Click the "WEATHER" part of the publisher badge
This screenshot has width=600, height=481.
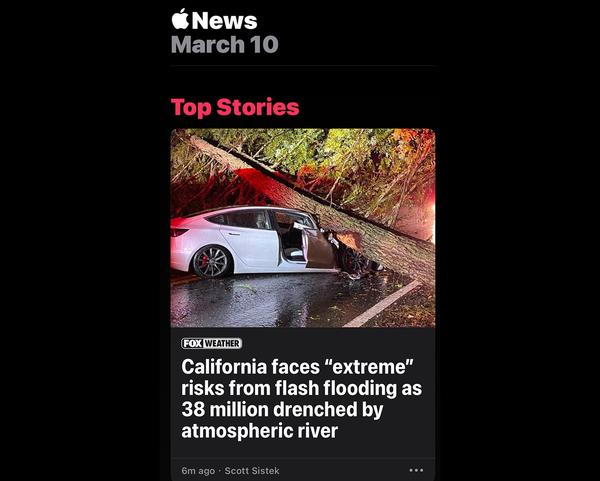222,343
